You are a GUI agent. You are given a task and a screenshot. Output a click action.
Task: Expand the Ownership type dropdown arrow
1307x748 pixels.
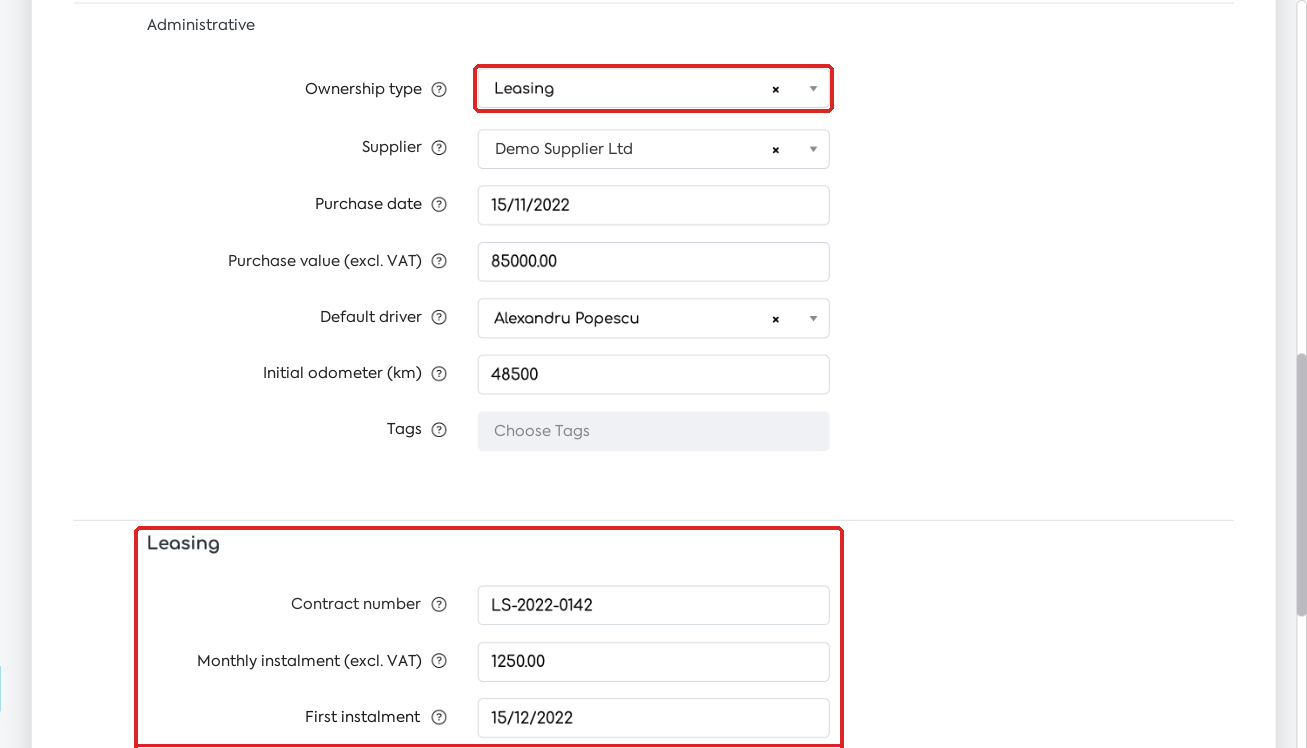[x=813, y=89]
